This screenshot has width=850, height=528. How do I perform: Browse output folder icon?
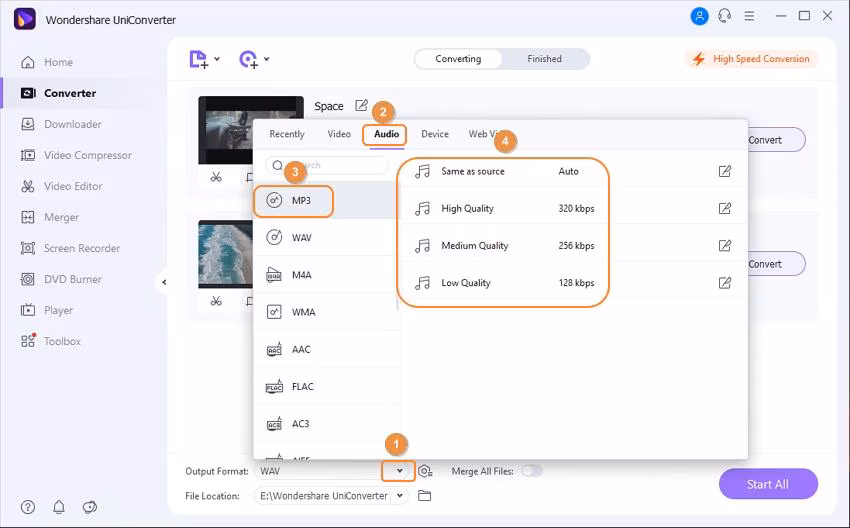coord(424,495)
